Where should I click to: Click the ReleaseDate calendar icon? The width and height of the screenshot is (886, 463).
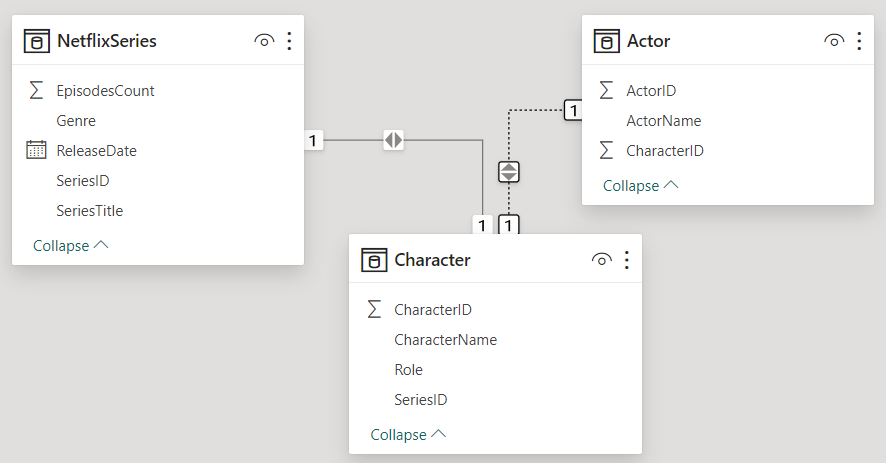[36, 151]
